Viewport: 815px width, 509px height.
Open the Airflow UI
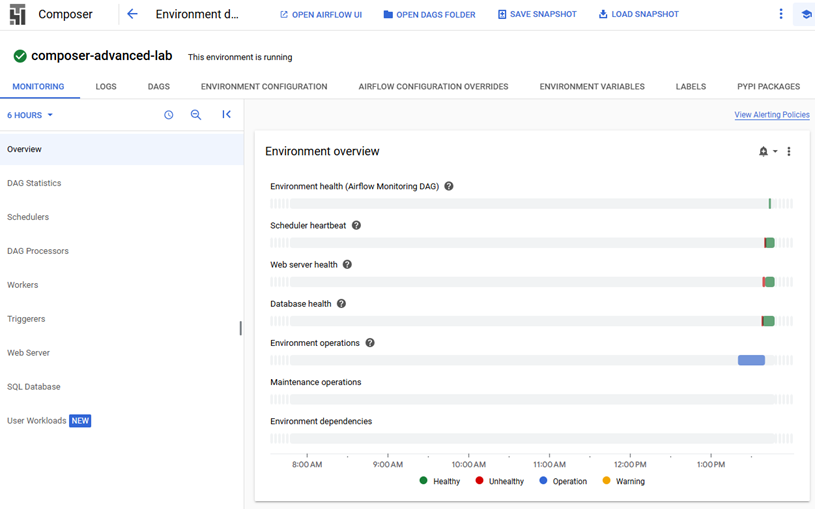coord(321,15)
